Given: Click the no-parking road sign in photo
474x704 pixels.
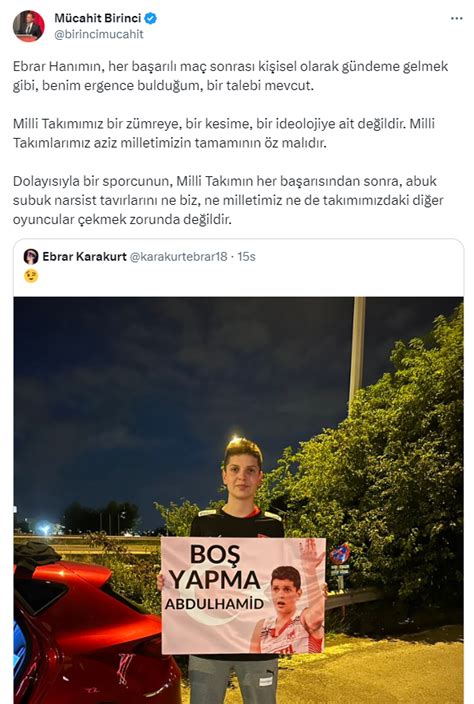Looking at the screenshot, I should point(340,554).
